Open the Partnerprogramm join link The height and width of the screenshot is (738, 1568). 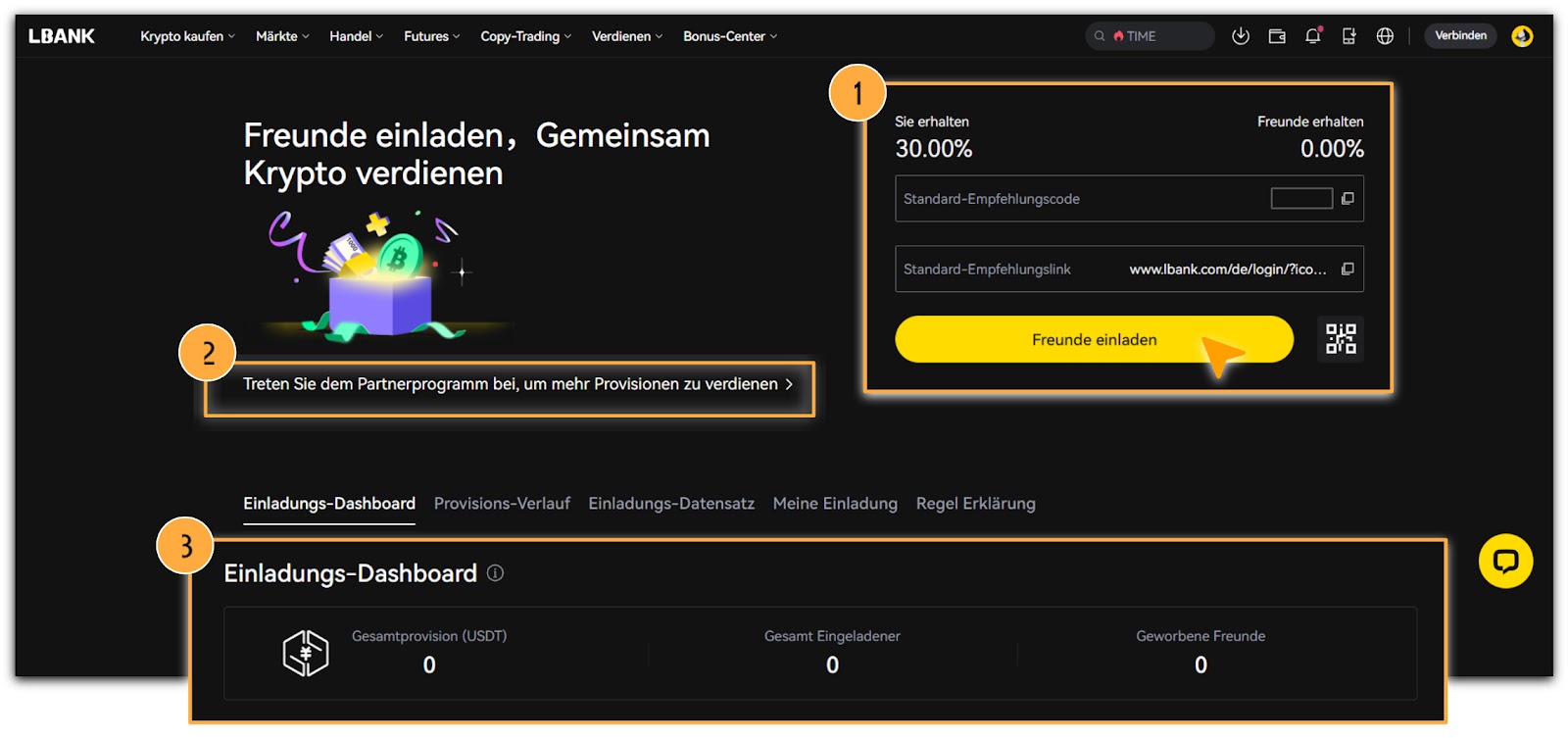(517, 384)
